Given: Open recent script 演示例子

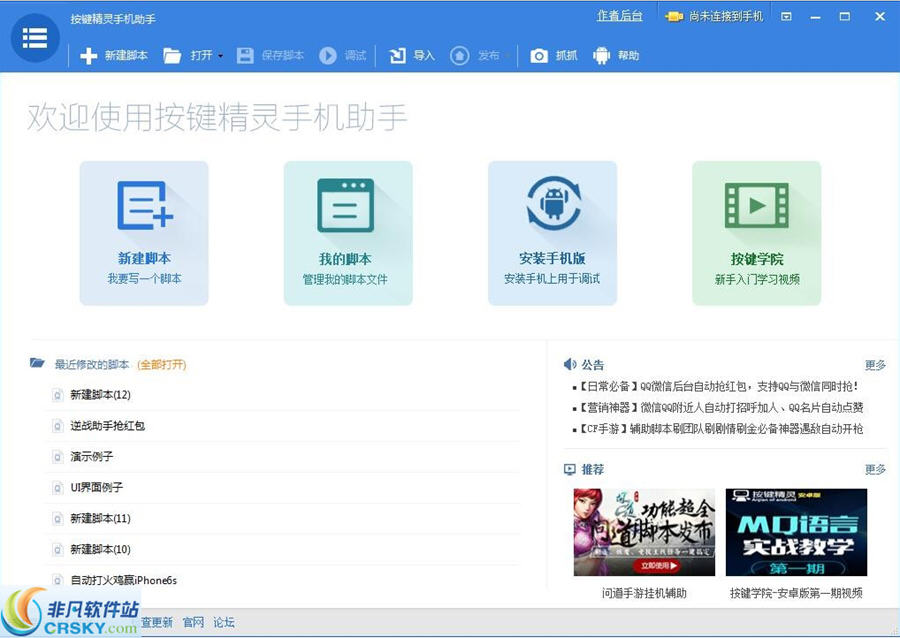Looking at the screenshot, I should point(91,457).
